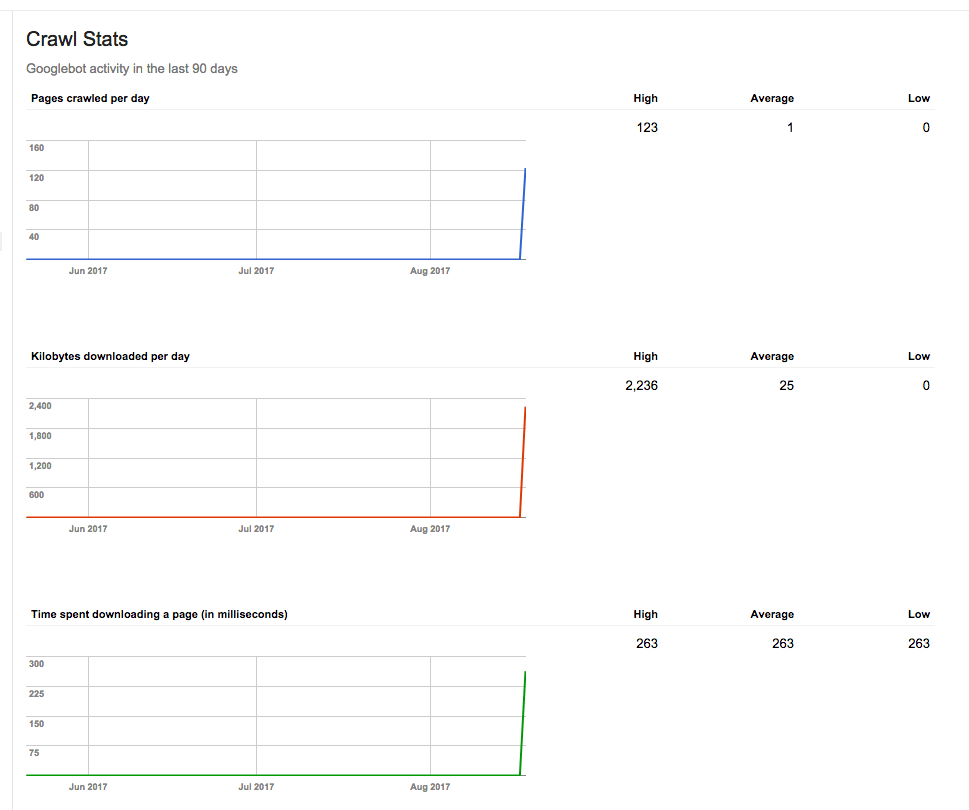This screenshot has width=969, height=810.
Task: Click the 120 axis label in pages chart
Action: pyautogui.click(x=36, y=178)
